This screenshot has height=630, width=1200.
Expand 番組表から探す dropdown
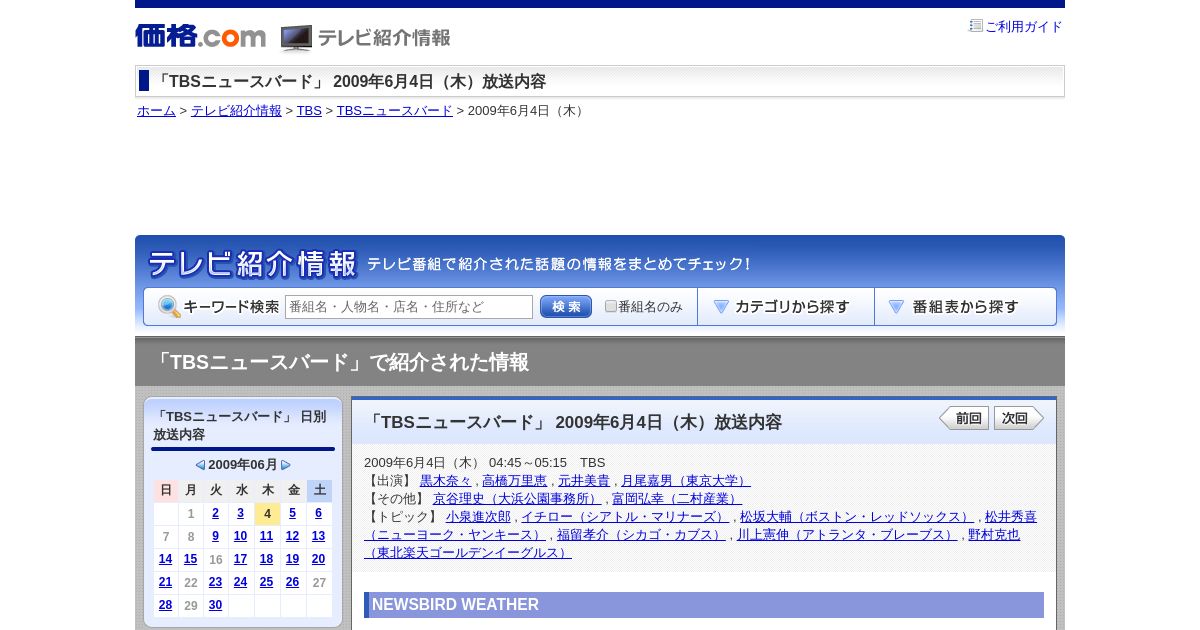(x=965, y=307)
